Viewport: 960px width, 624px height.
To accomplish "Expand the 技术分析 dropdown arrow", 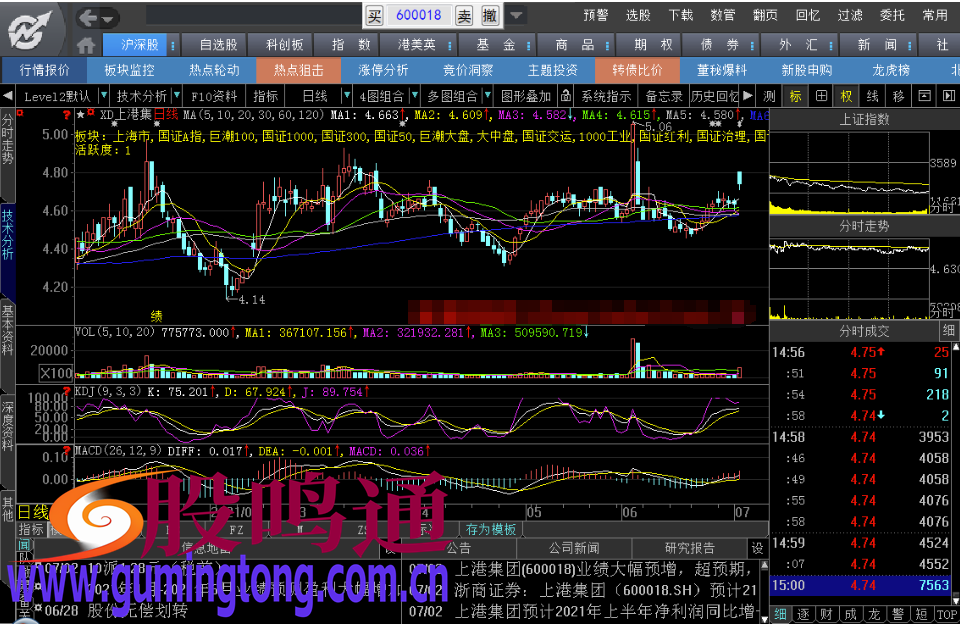I will click(177, 96).
